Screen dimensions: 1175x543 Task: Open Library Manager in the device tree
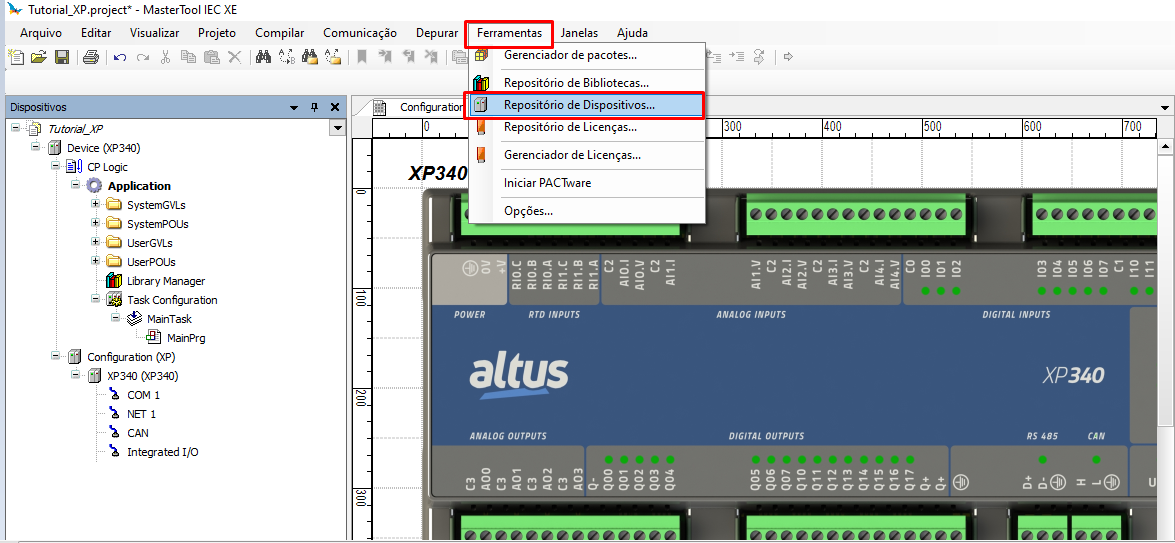(165, 281)
